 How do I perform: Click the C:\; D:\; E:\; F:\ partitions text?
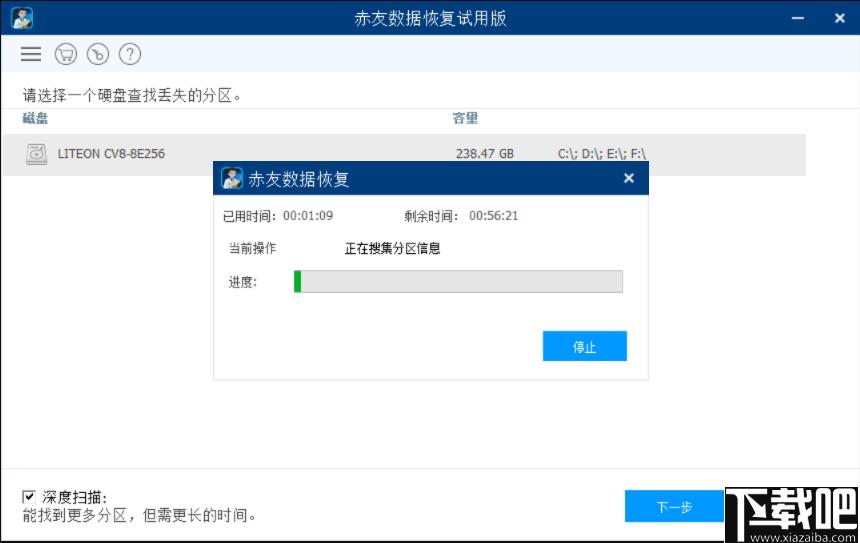[601, 154]
